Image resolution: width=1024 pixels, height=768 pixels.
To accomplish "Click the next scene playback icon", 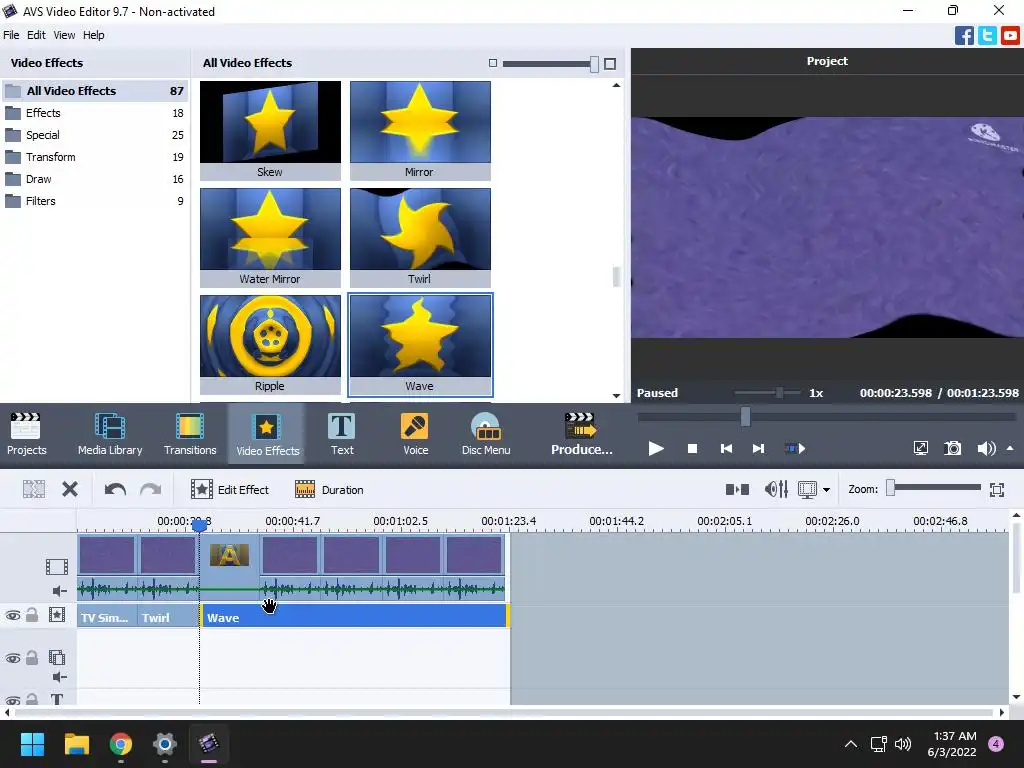I will (795, 449).
